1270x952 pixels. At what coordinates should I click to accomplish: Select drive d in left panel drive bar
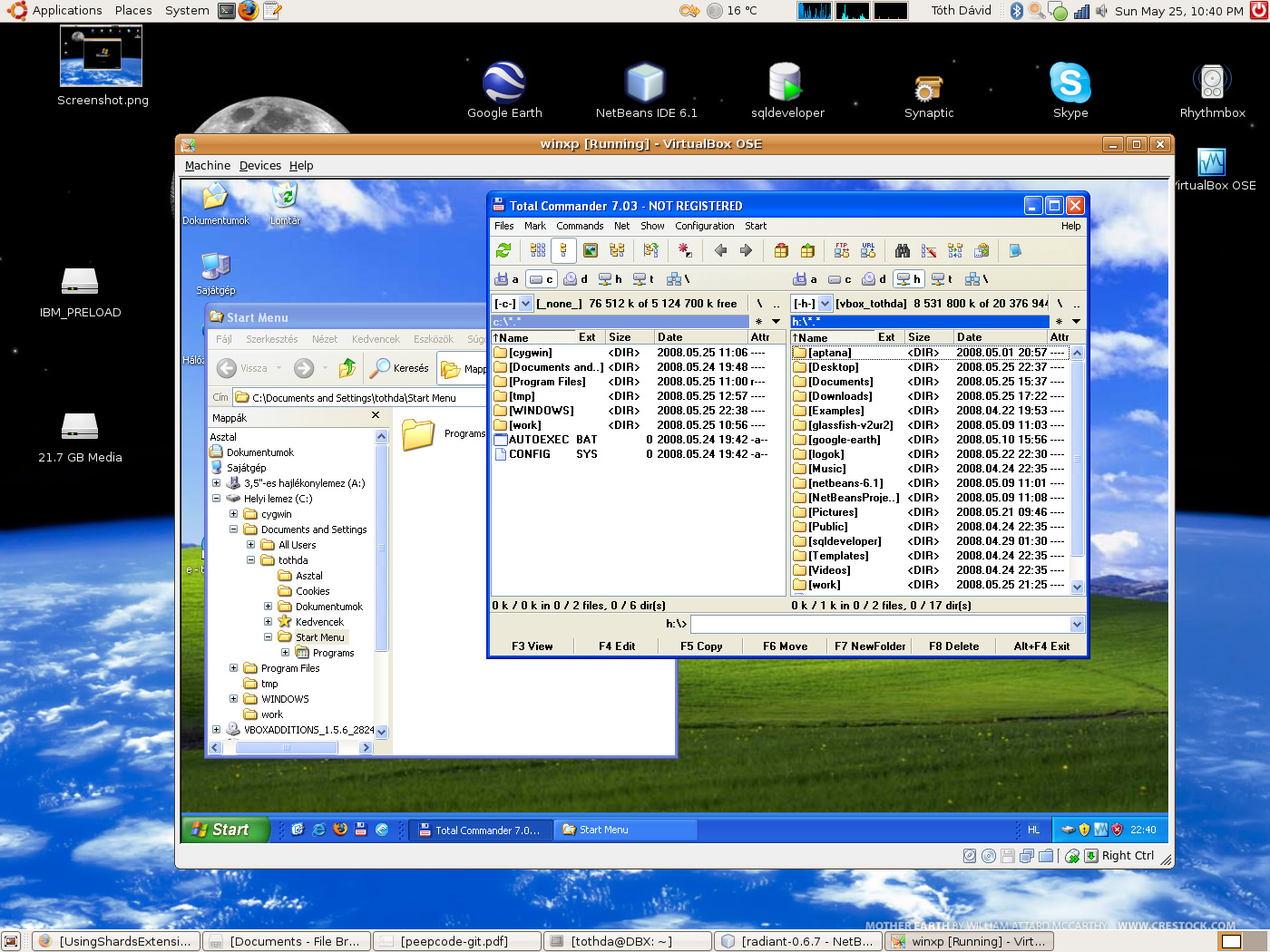pos(575,279)
